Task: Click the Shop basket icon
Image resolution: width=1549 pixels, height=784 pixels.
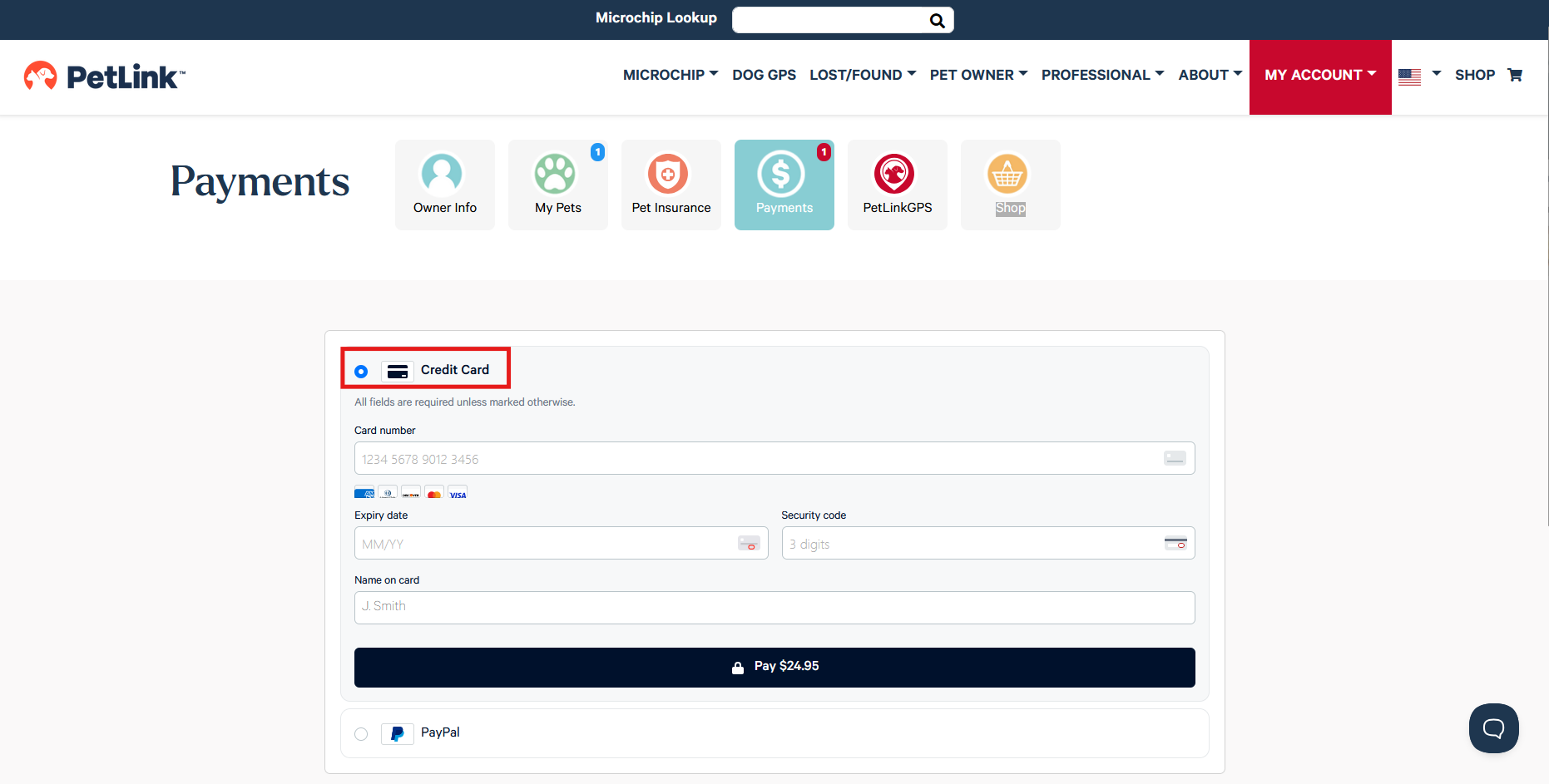Action: pyautogui.click(x=1007, y=173)
